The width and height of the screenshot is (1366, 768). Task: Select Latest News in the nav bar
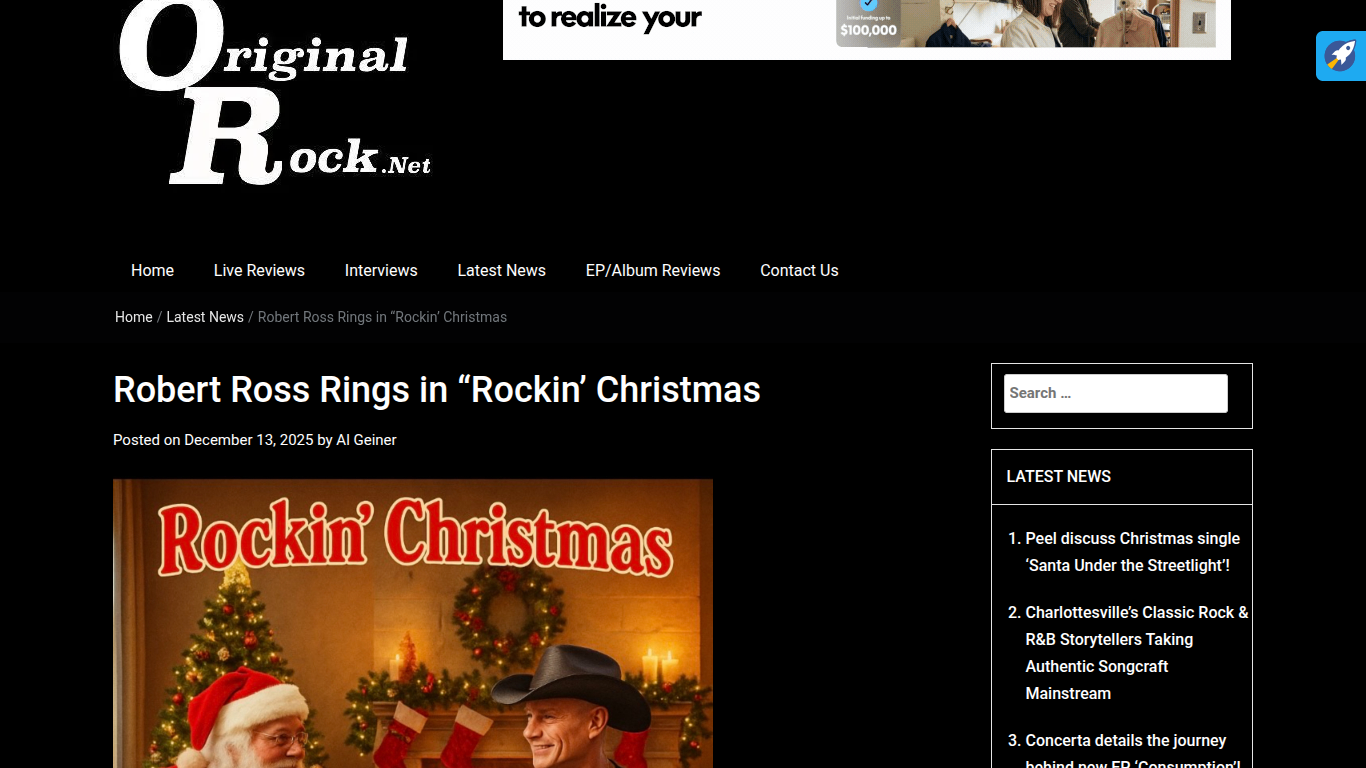point(501,270)
